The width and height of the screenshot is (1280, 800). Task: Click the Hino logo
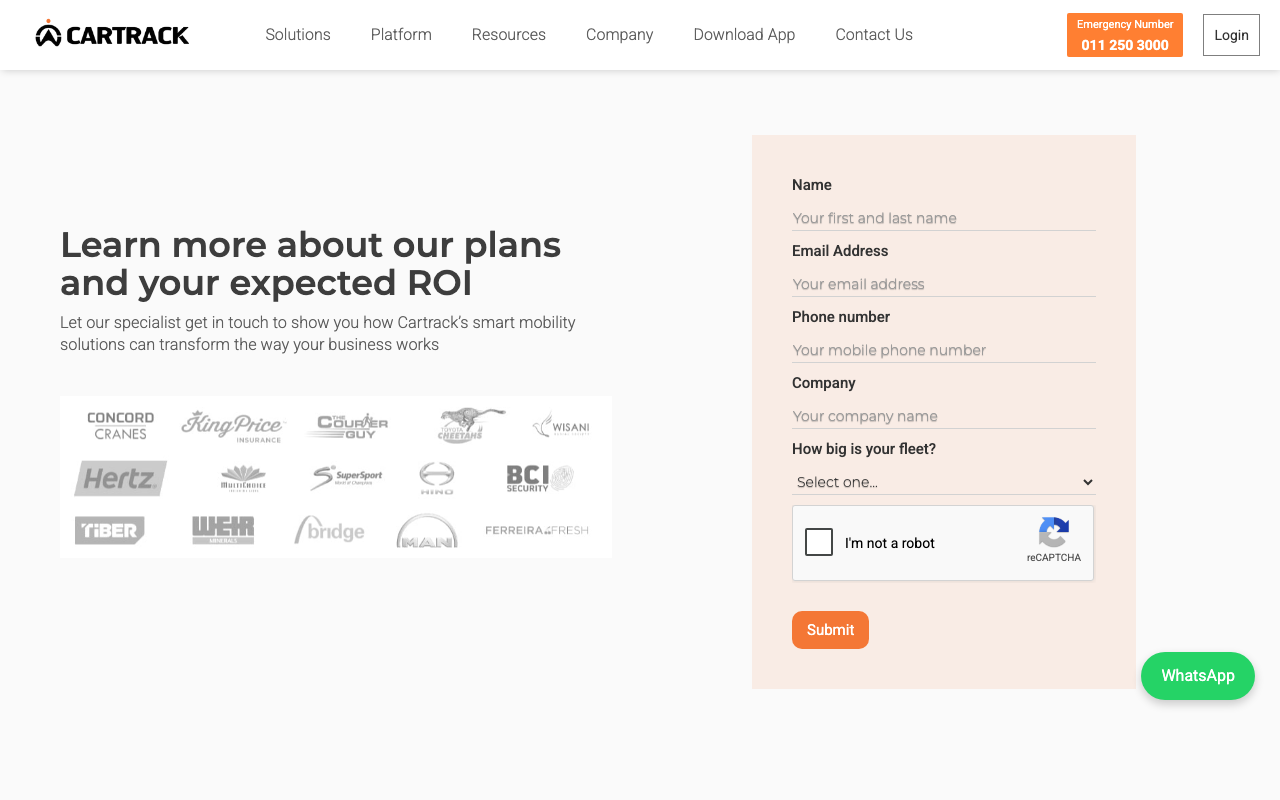[437, 478]
